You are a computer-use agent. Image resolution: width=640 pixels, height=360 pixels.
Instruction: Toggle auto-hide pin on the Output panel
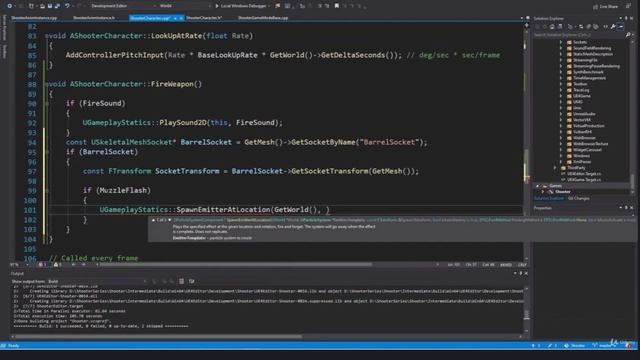pos(520,273)
